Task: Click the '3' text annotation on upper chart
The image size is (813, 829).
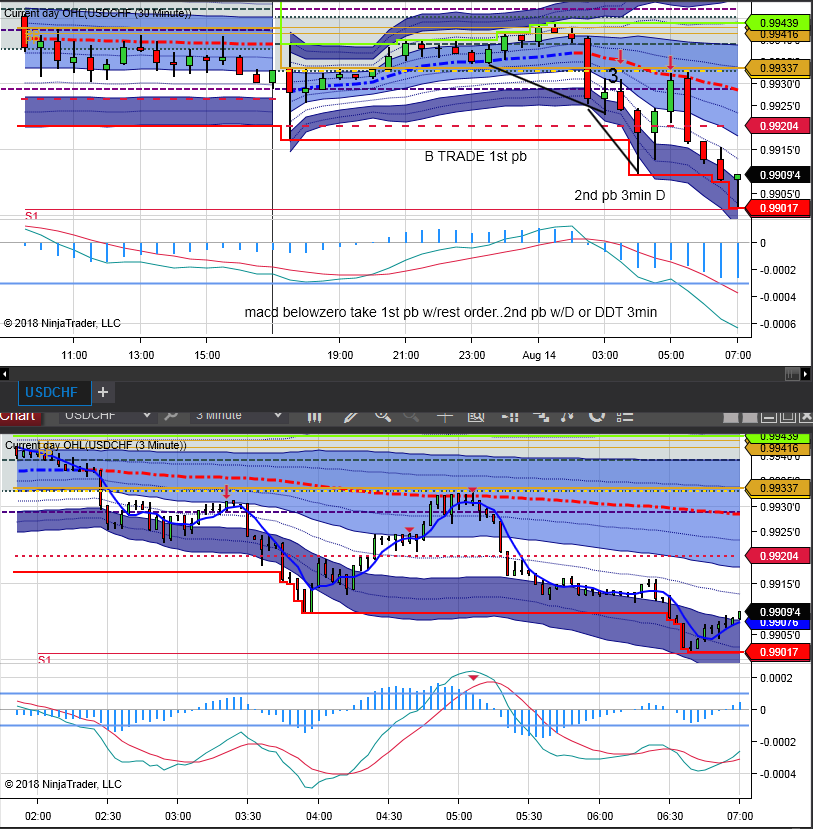Action: click(x=613, y=76)
